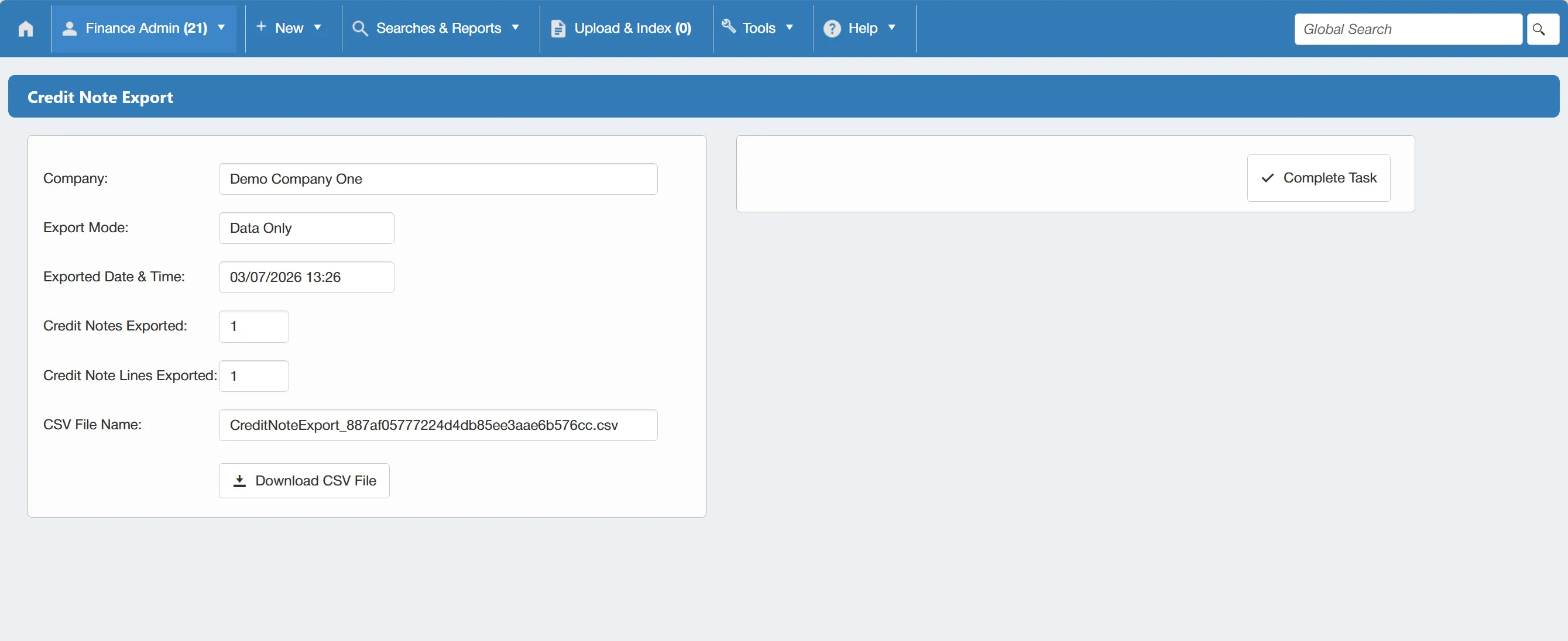
Task: Click the CSV File Name: label
Action: pos(92,425)
